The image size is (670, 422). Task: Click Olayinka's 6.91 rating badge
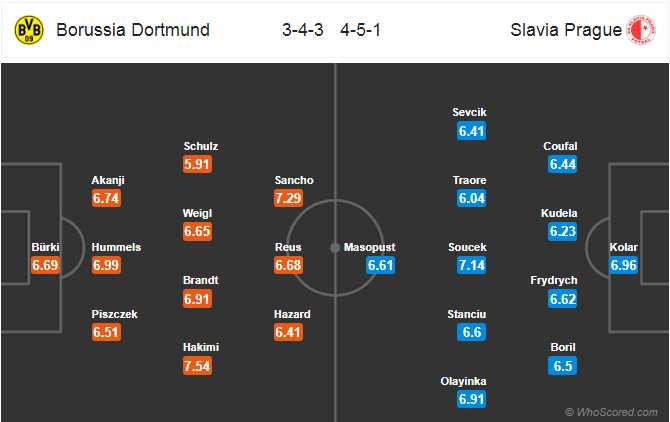pos(471,399)
